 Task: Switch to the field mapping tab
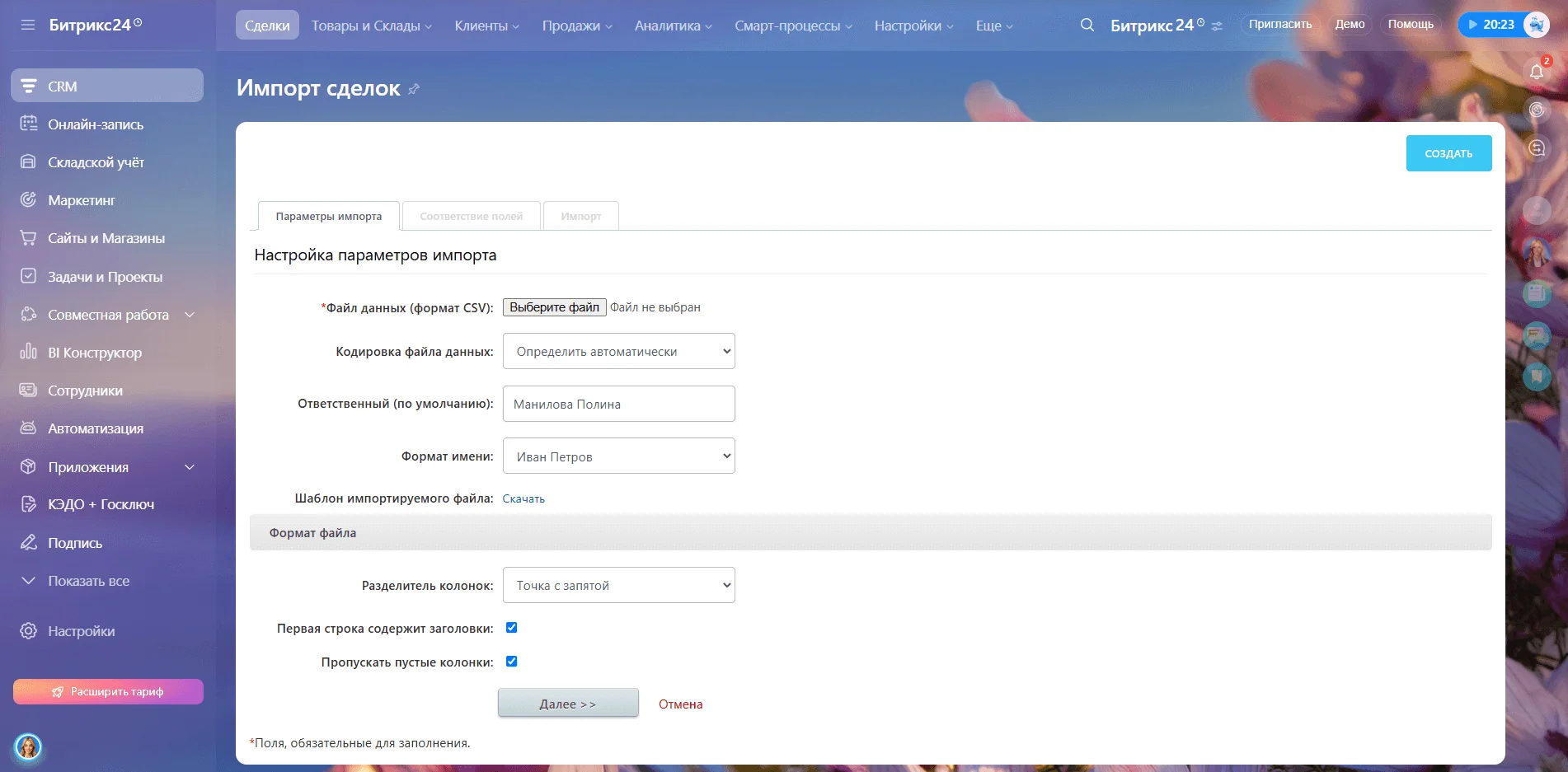[x=471, y=217]
